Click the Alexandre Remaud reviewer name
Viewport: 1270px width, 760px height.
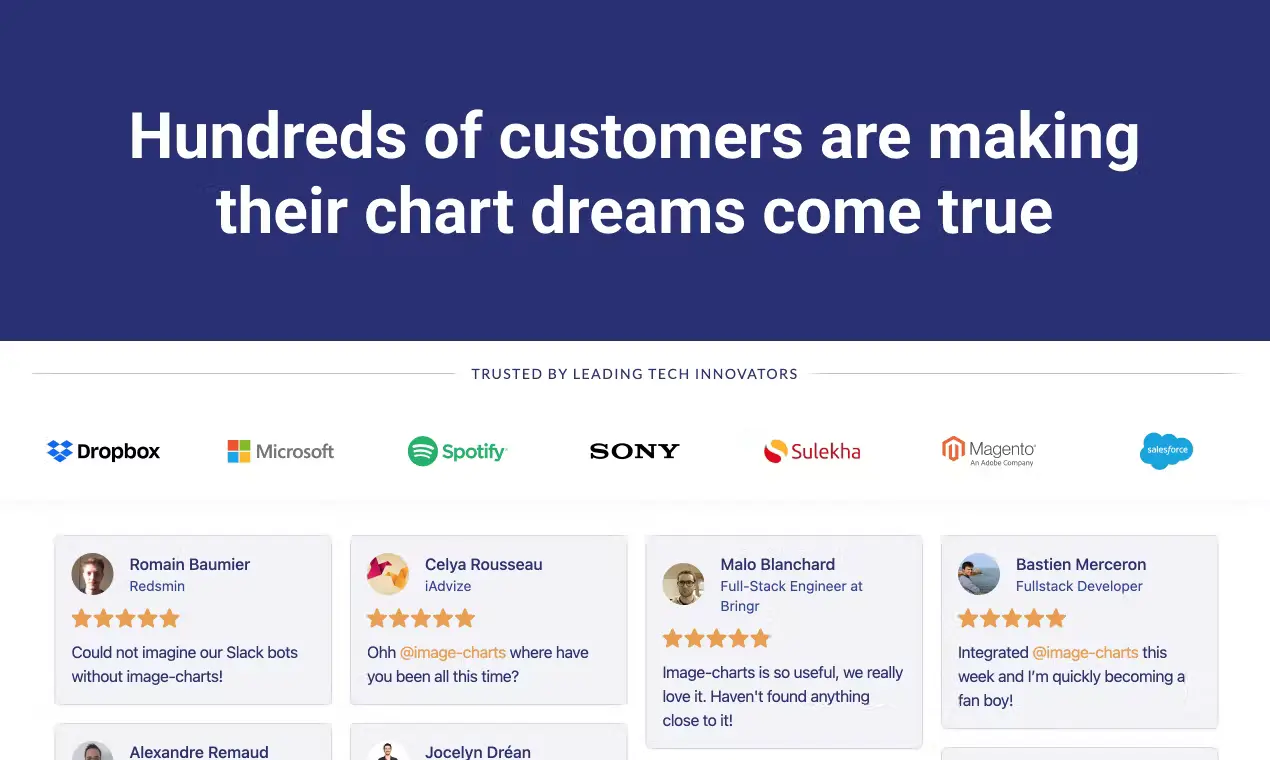click(199, 751)
